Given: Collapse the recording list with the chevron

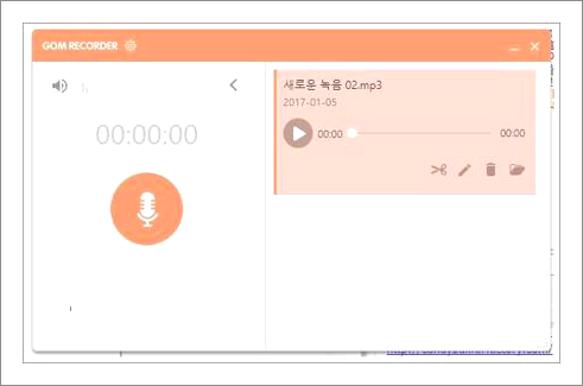Looking at the screenshot, I should [x=233, y=85].
